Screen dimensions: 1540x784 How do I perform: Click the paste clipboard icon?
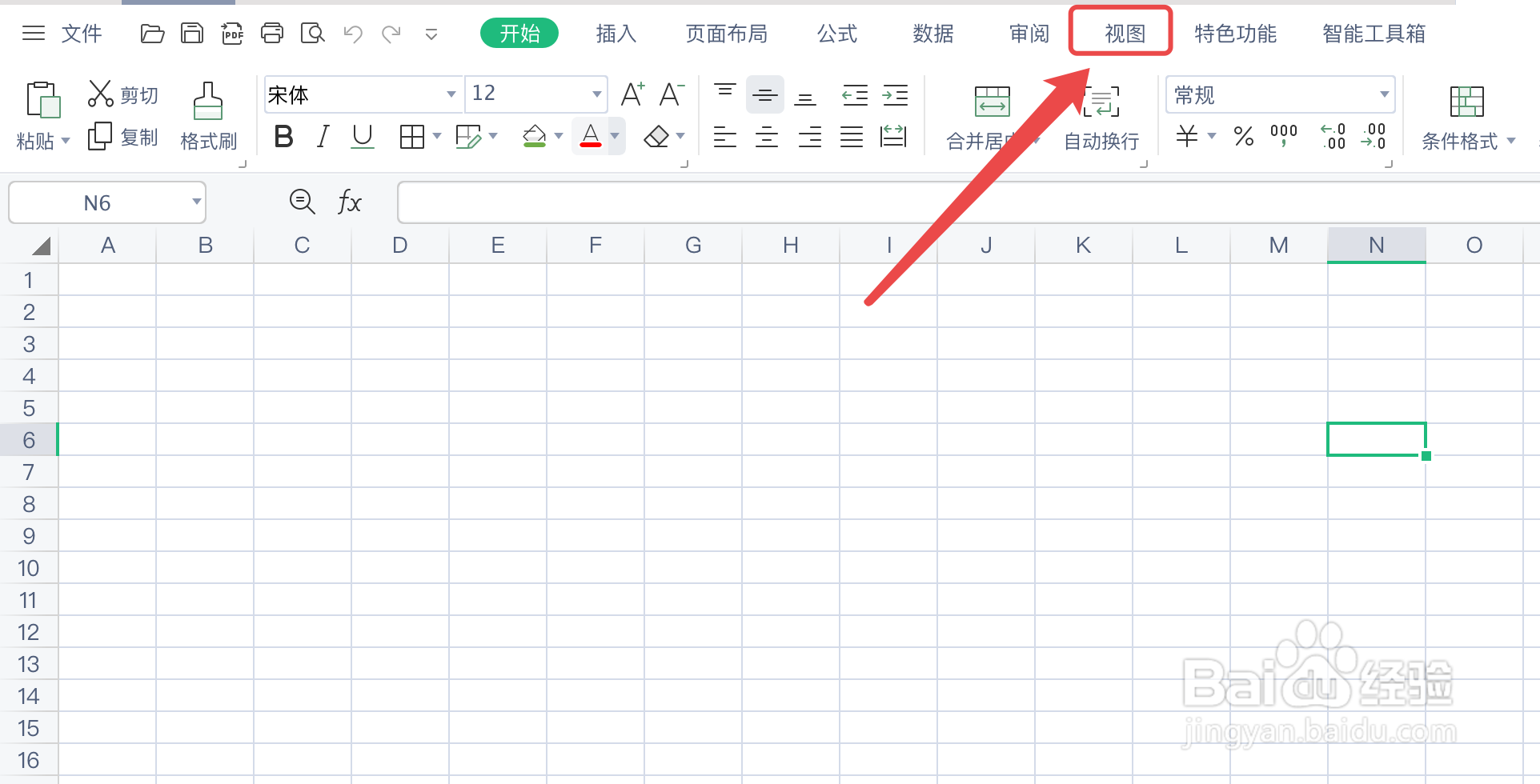click(43, 100)
